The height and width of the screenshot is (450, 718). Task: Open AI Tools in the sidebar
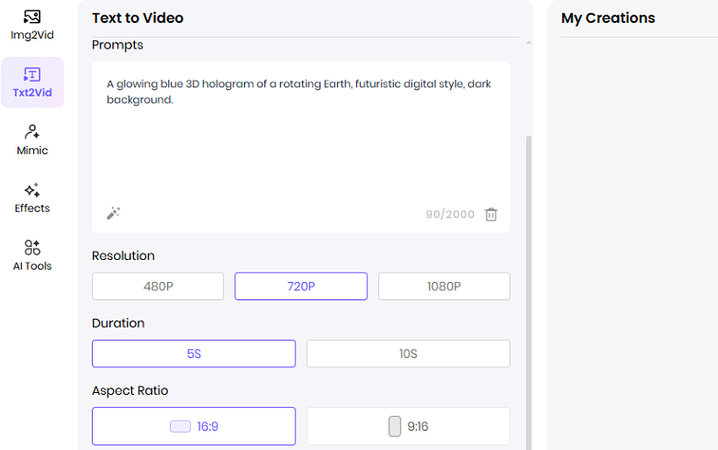point(32,255)
